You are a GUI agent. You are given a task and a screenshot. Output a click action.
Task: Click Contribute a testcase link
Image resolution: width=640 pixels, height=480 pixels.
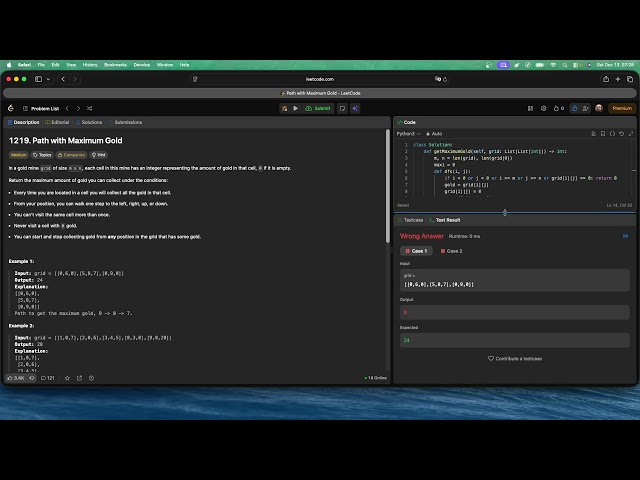(x=515, y=358)
